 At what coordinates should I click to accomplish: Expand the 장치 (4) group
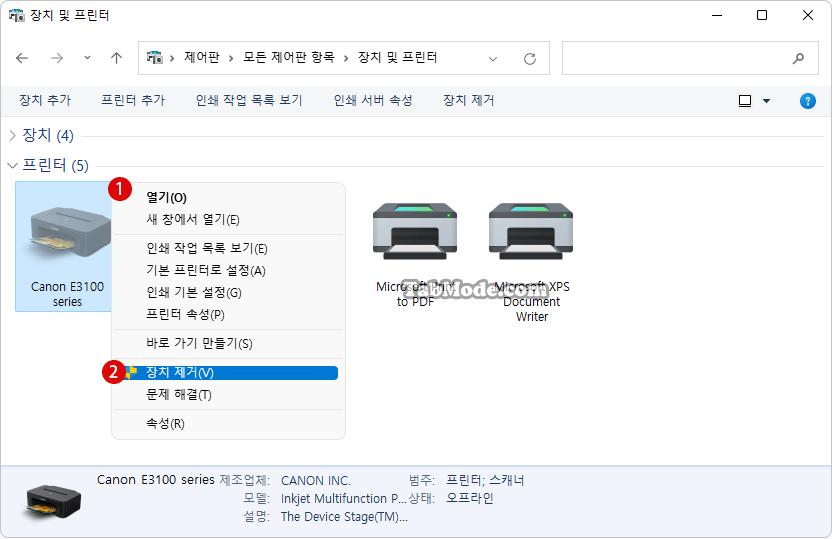tap(13, 135)
